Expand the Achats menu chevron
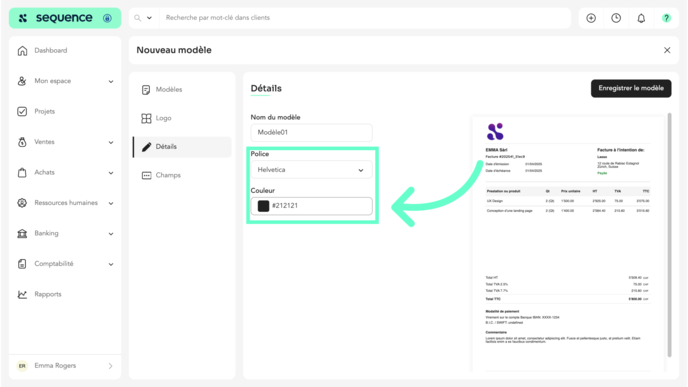 click(x=111, y=173)
